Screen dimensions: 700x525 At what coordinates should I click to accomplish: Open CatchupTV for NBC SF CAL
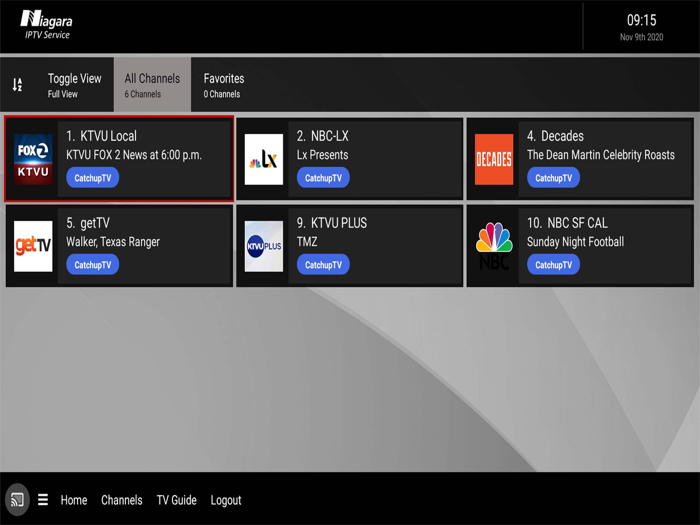554,265
